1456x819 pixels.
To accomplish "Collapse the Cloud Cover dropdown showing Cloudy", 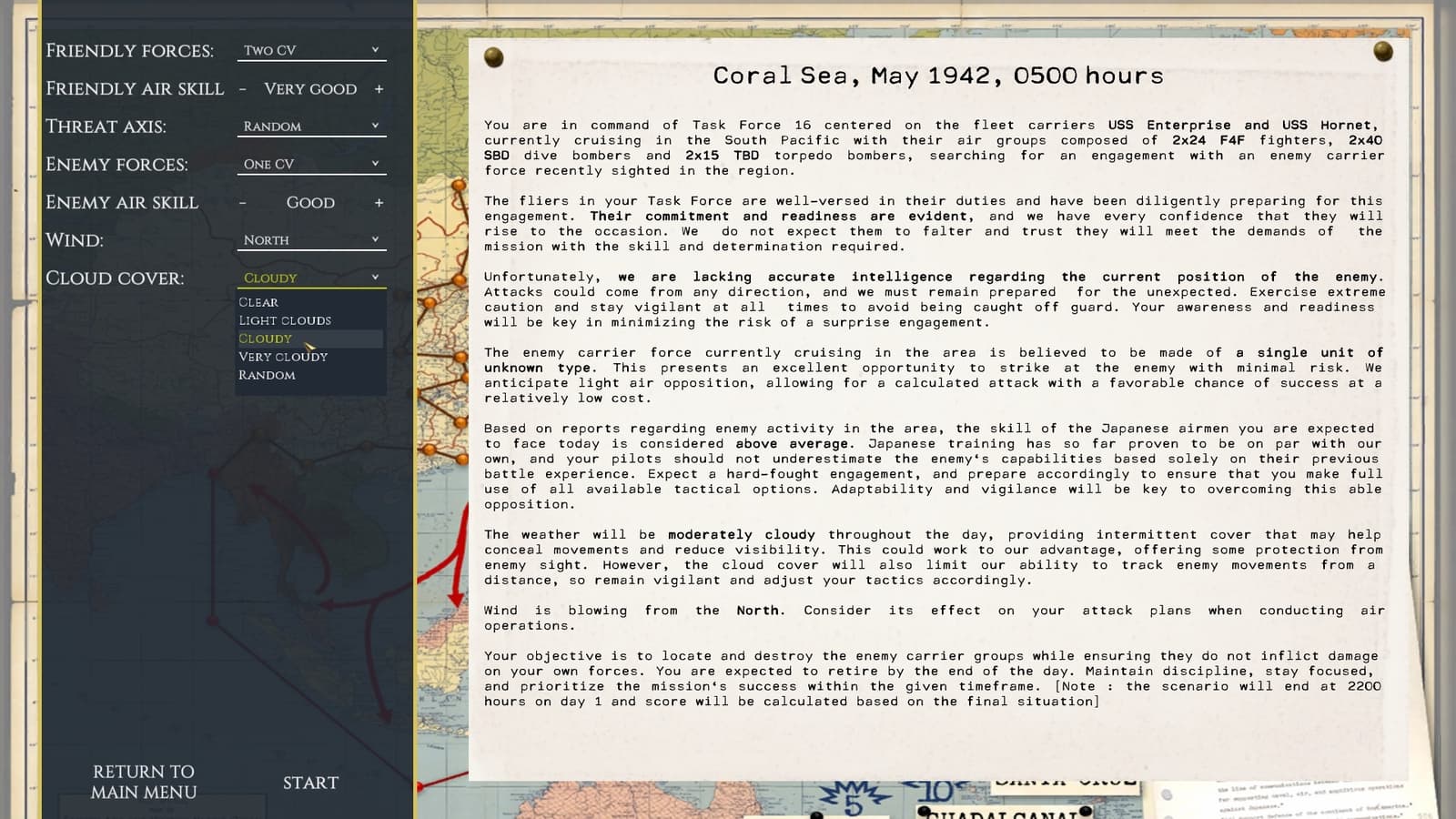I will [x=311, y=278].
